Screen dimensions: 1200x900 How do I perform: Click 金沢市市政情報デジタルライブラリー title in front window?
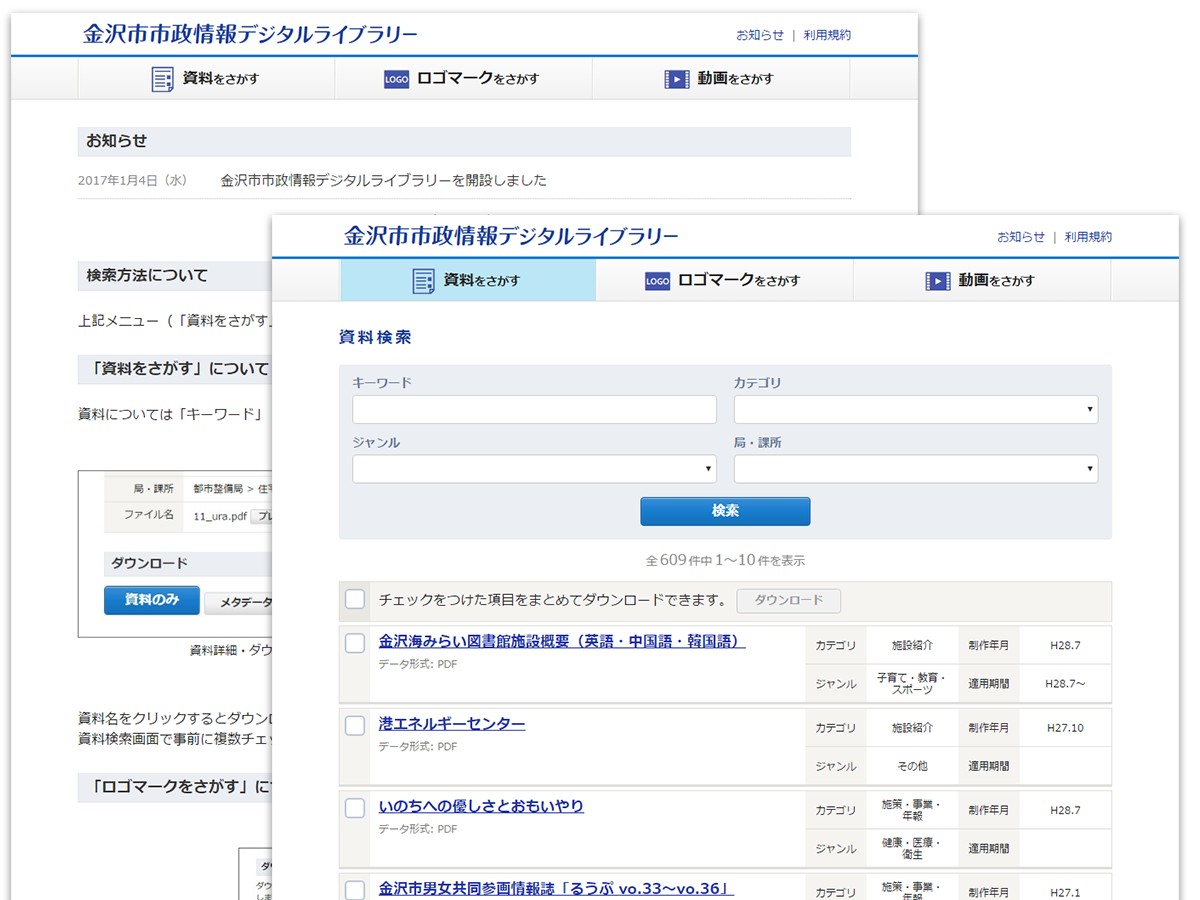click(x=511, y=236)
